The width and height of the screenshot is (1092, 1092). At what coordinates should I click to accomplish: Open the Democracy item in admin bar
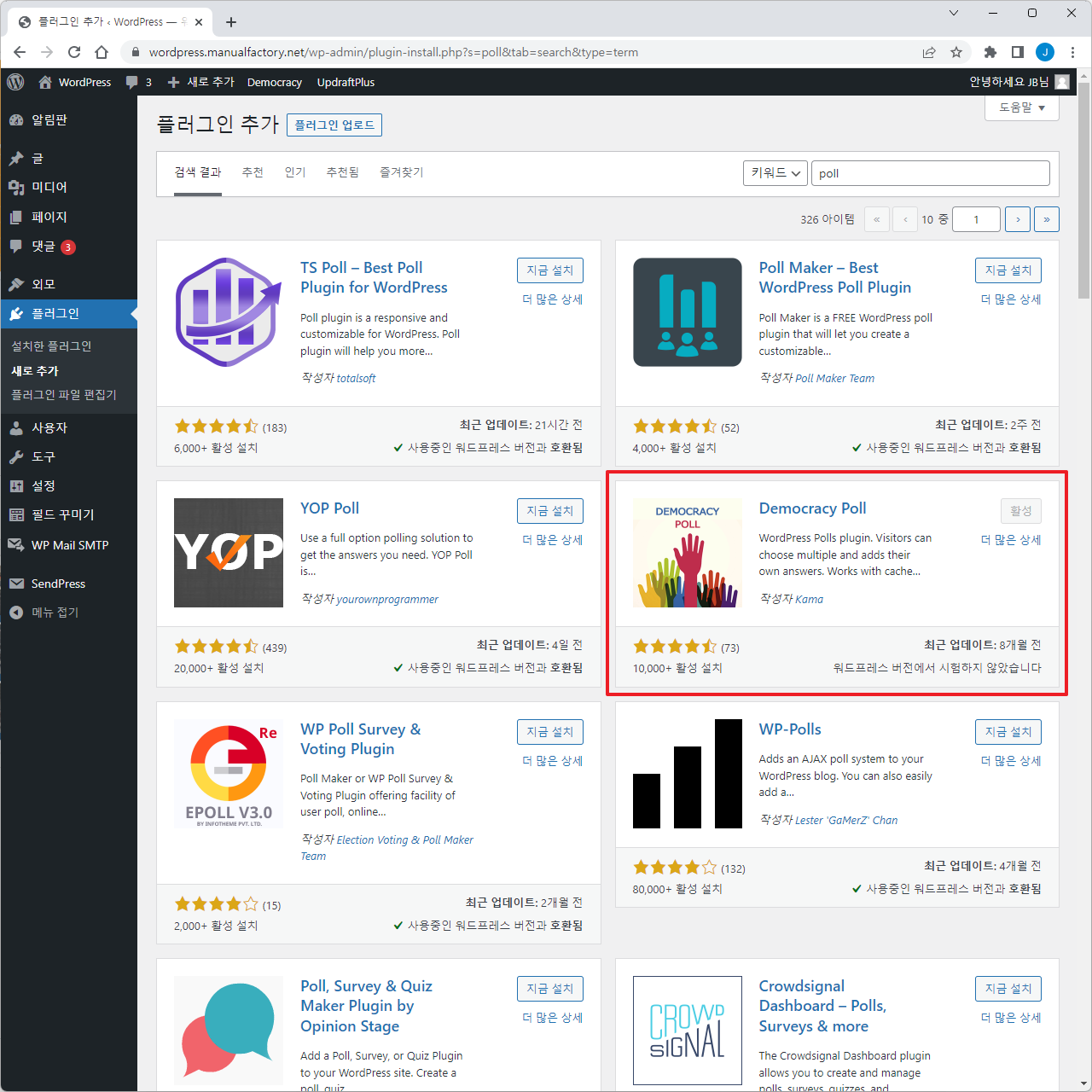point(275,82)
